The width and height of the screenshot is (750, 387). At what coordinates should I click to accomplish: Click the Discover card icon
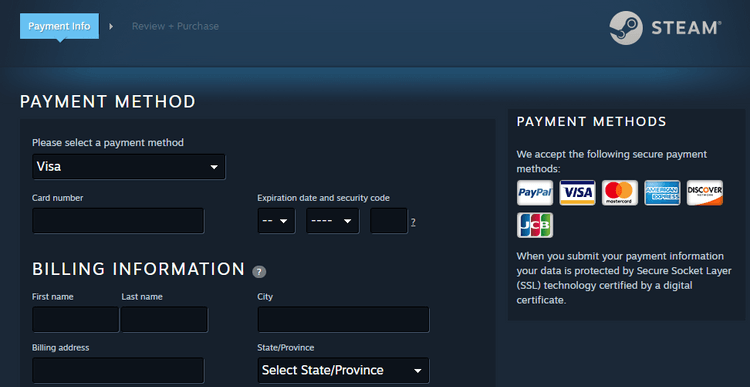click(x=705, y=193)
